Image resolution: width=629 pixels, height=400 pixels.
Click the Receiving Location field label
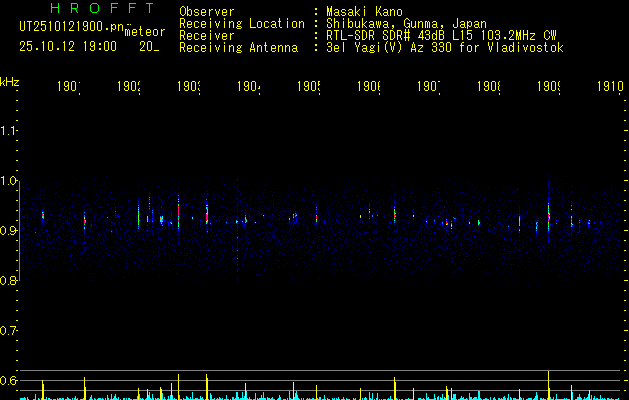[x=241, y=24]
